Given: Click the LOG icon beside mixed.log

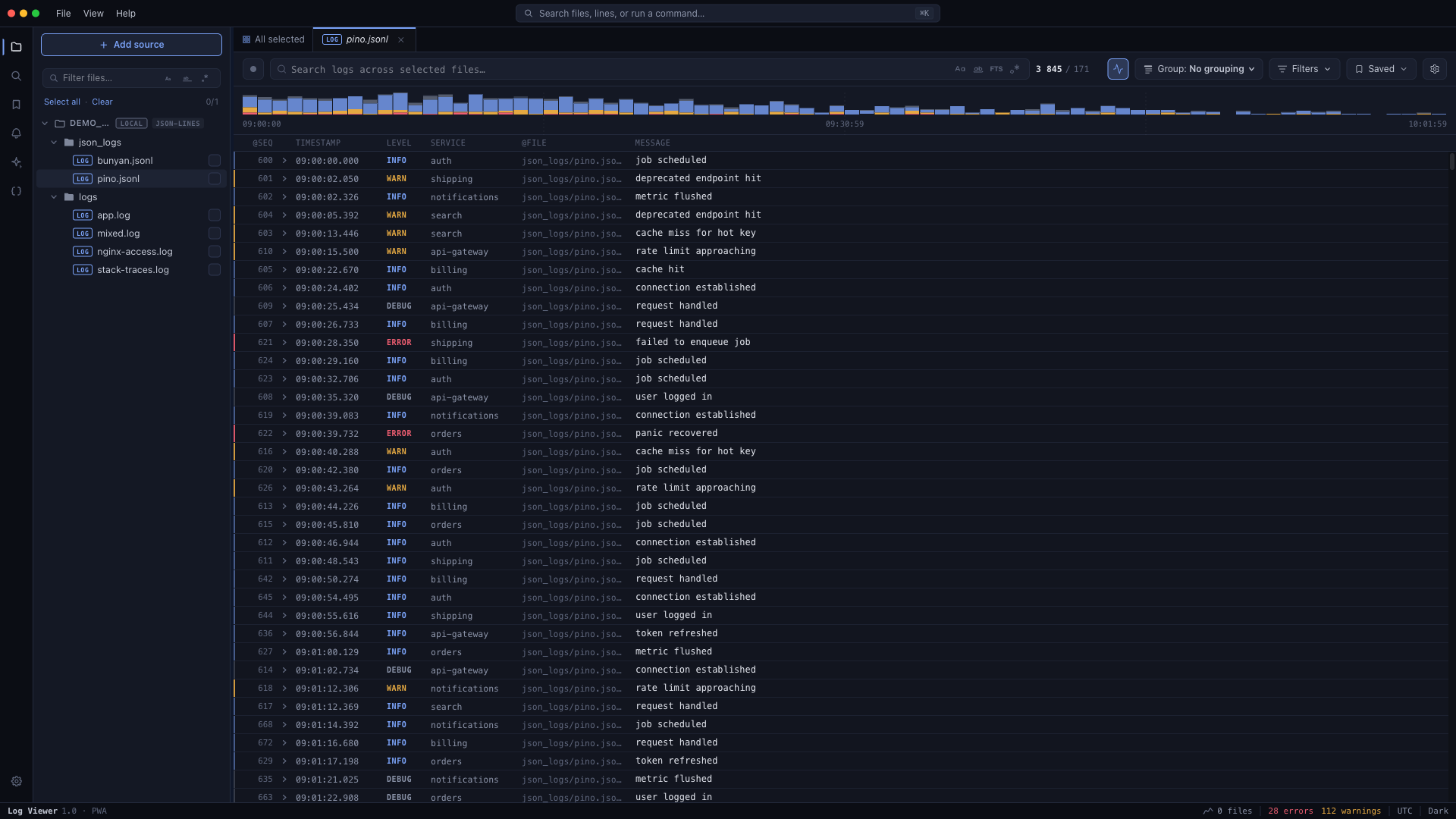Looking at the screenshot, I should coord(83,234).
